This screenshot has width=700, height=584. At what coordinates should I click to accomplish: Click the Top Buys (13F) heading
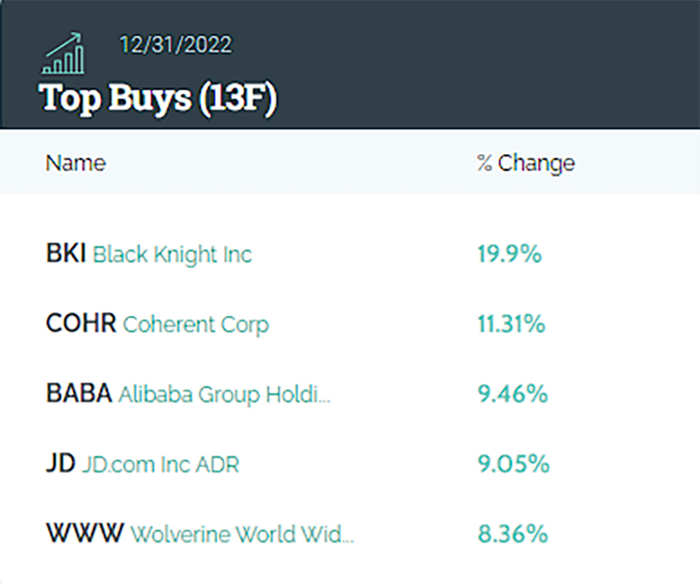tap(157, 98)
